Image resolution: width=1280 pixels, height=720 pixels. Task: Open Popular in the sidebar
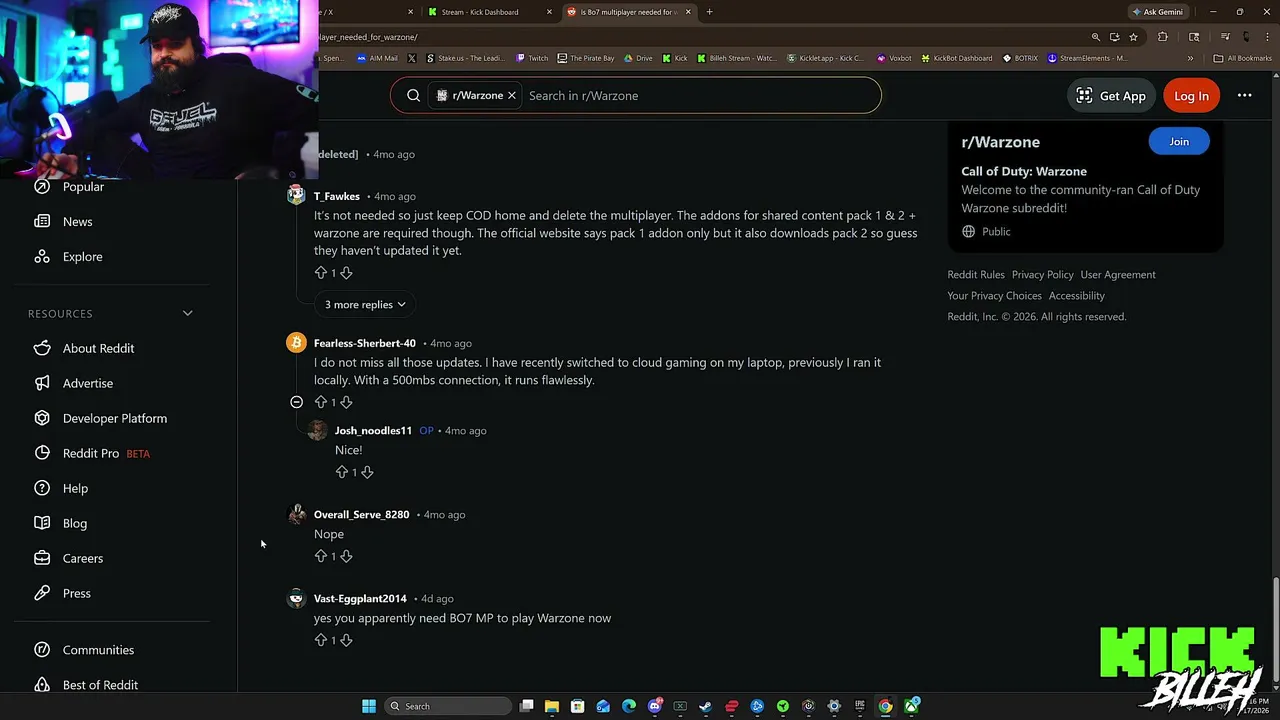pyautogui.click(x=83, y=187)
